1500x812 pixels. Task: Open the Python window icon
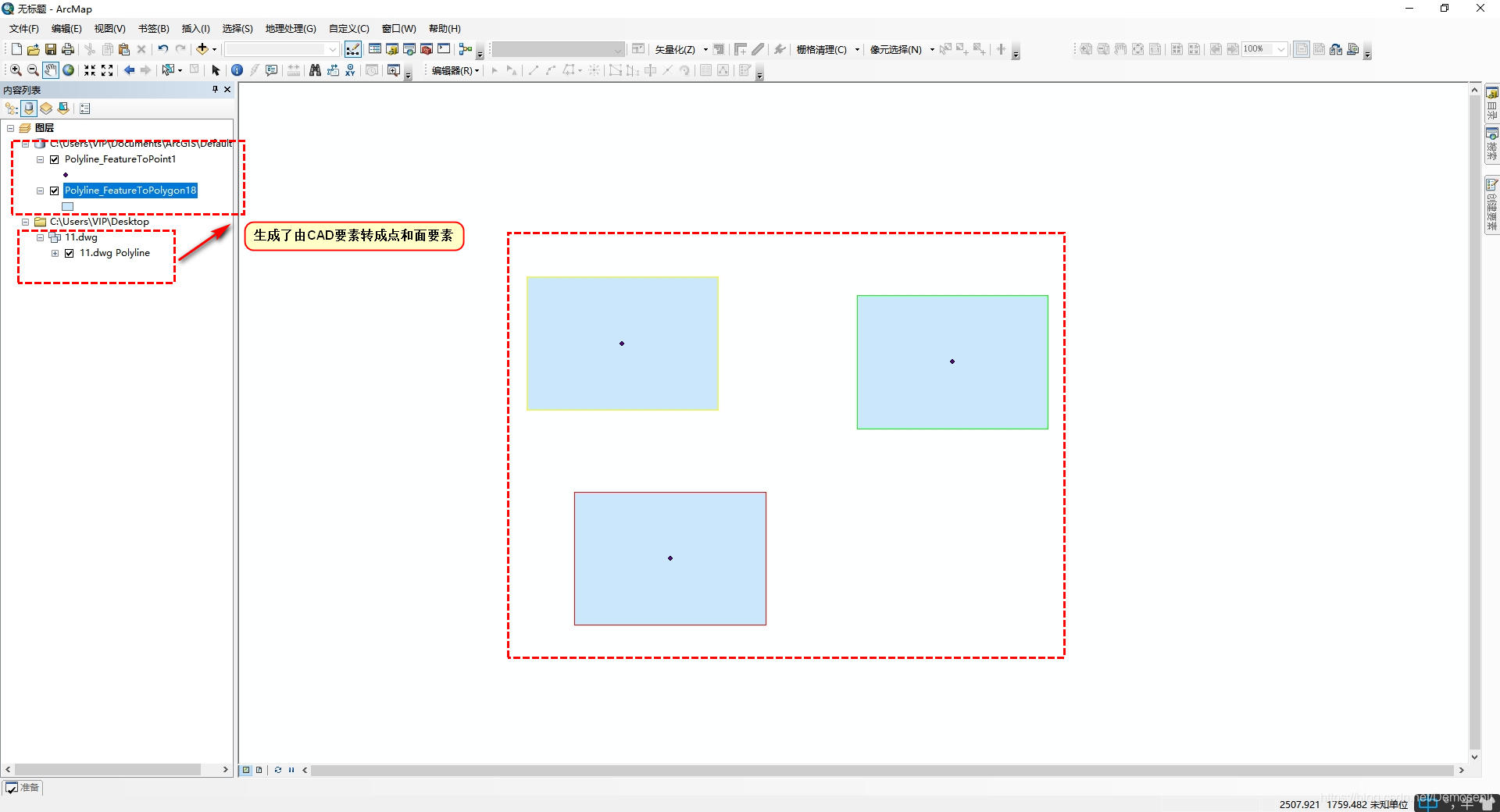444,49
